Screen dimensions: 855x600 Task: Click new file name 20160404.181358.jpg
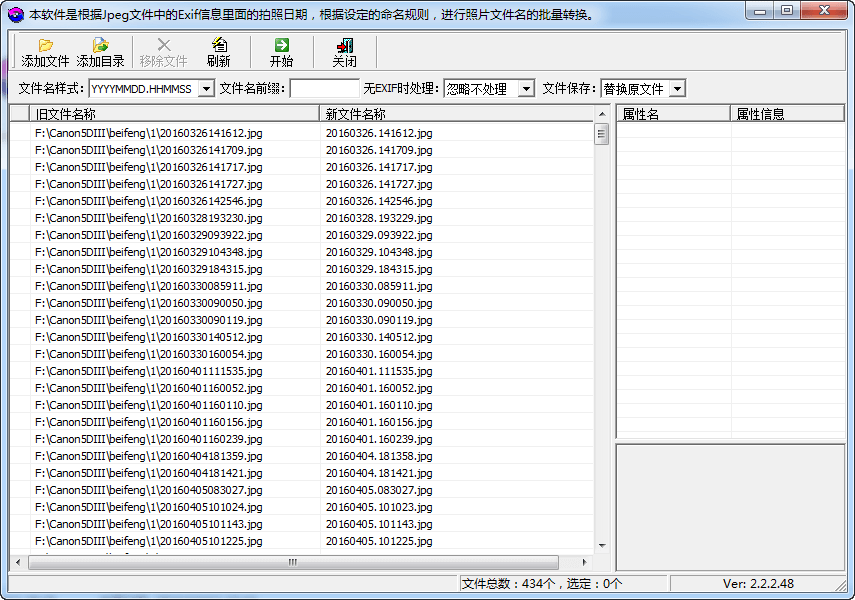coord(379,456)
